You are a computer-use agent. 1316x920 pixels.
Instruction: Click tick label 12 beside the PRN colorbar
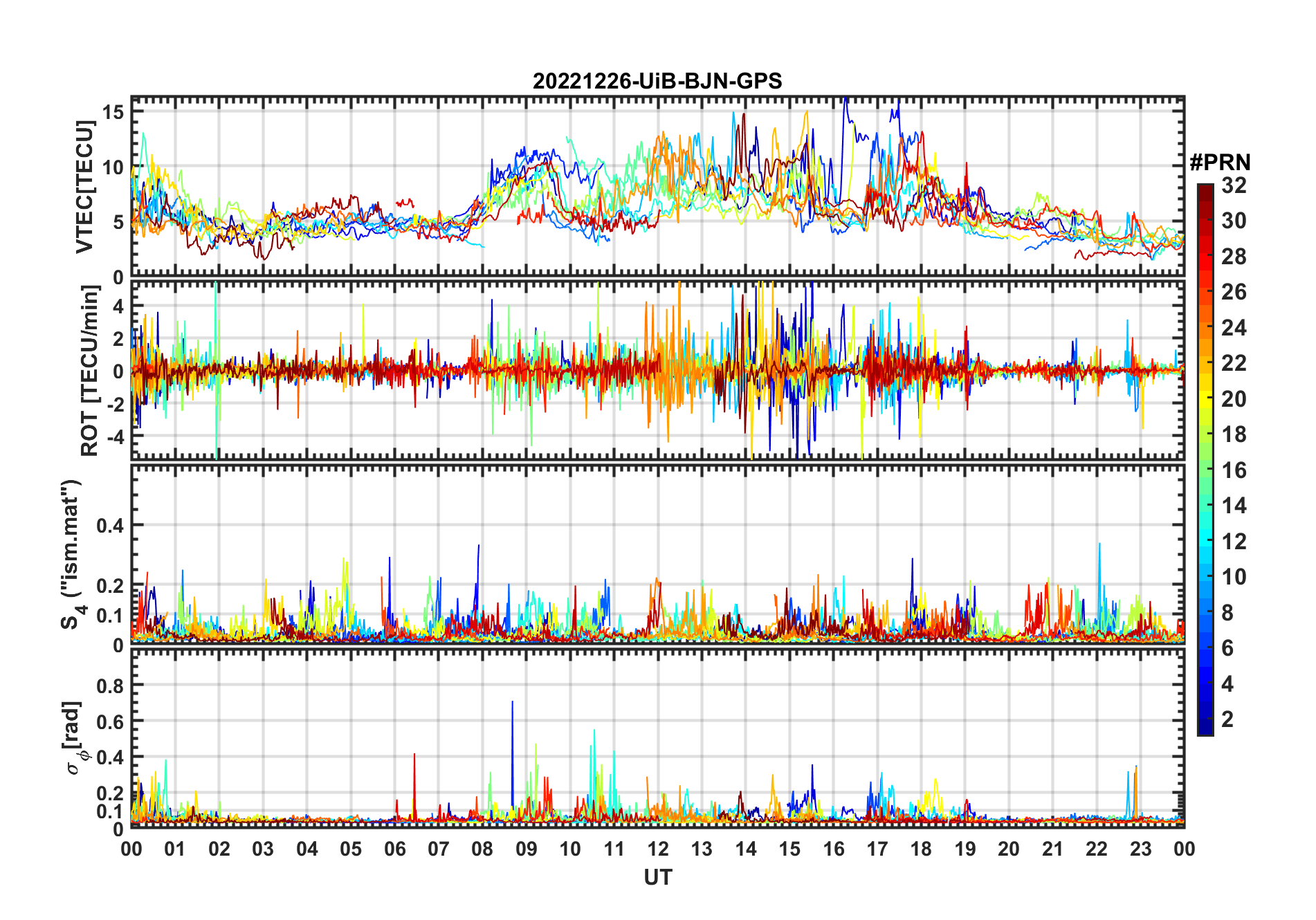[x=1234, y=541]
